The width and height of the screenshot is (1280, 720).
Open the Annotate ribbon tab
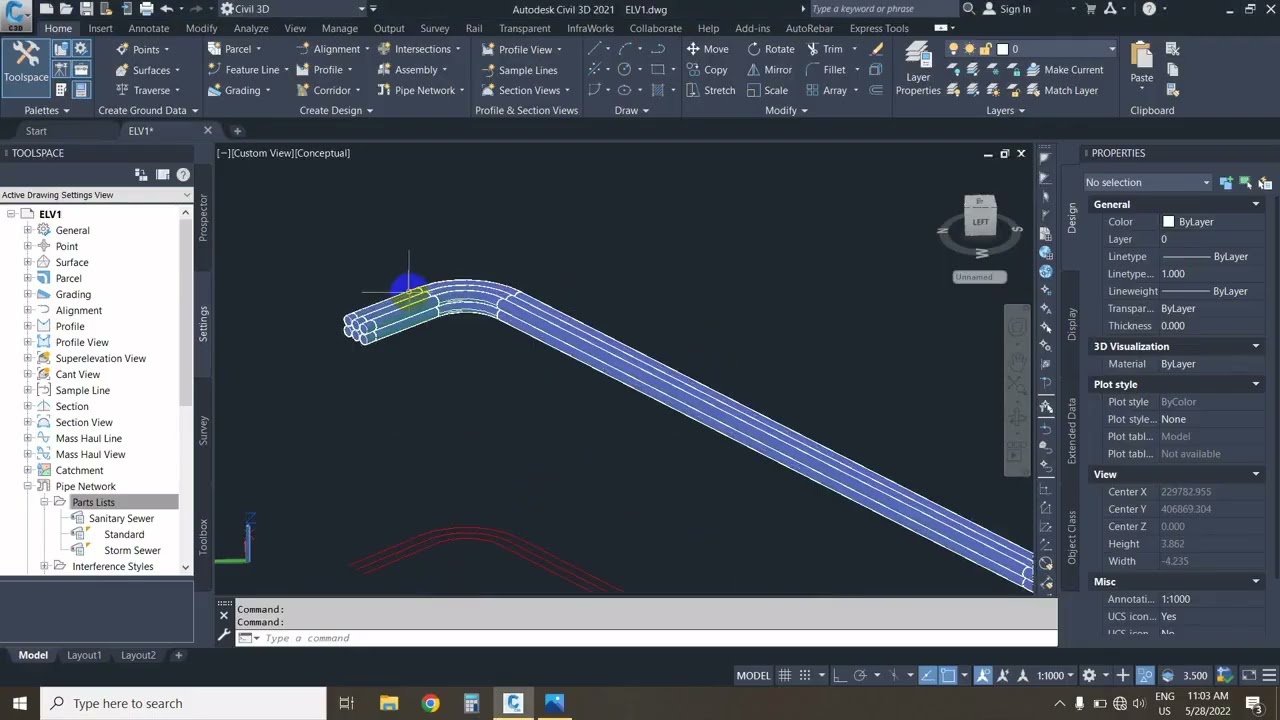[148, 28]
